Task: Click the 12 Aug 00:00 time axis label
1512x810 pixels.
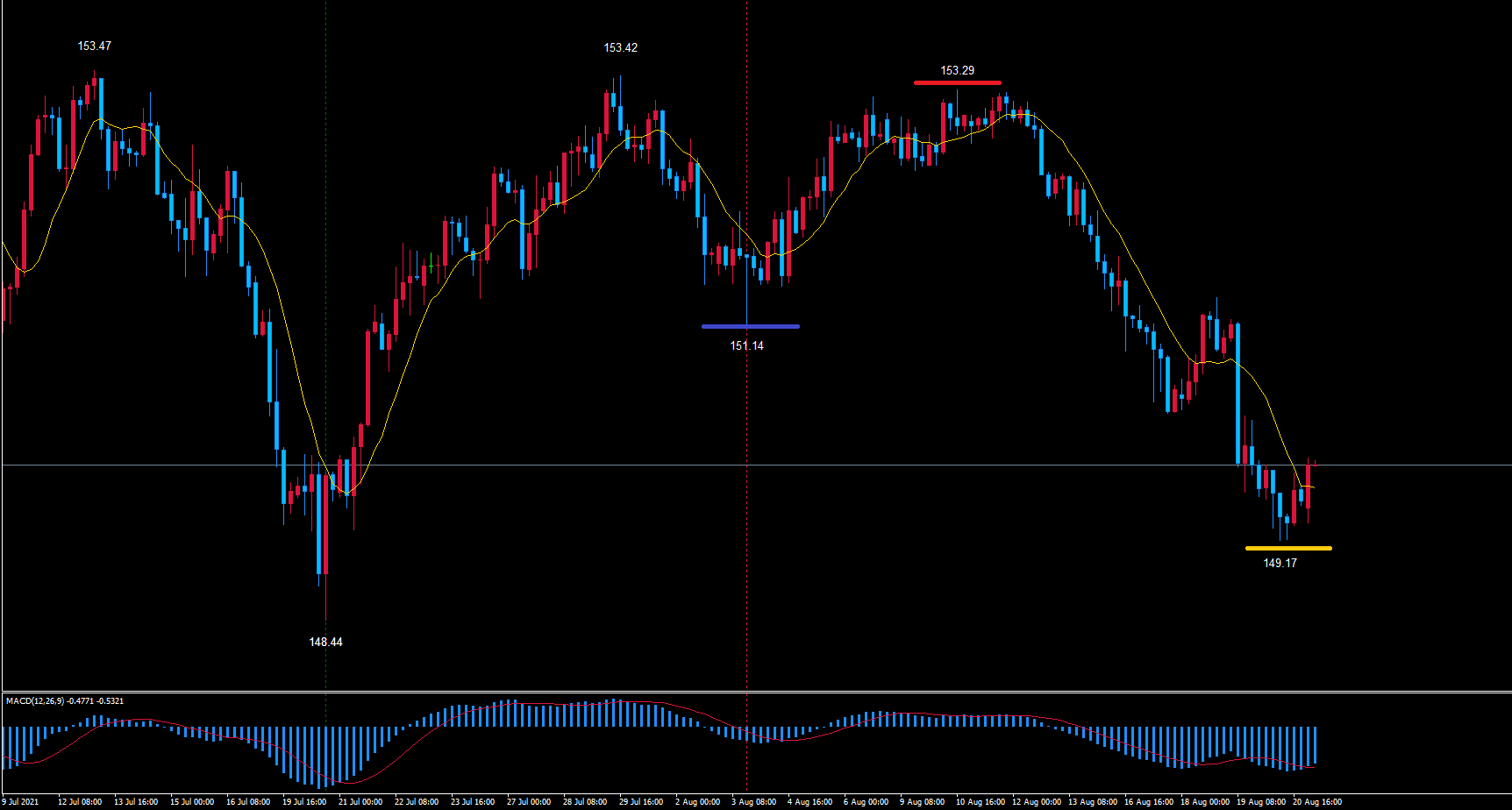Action: [x=1036, y=801]
